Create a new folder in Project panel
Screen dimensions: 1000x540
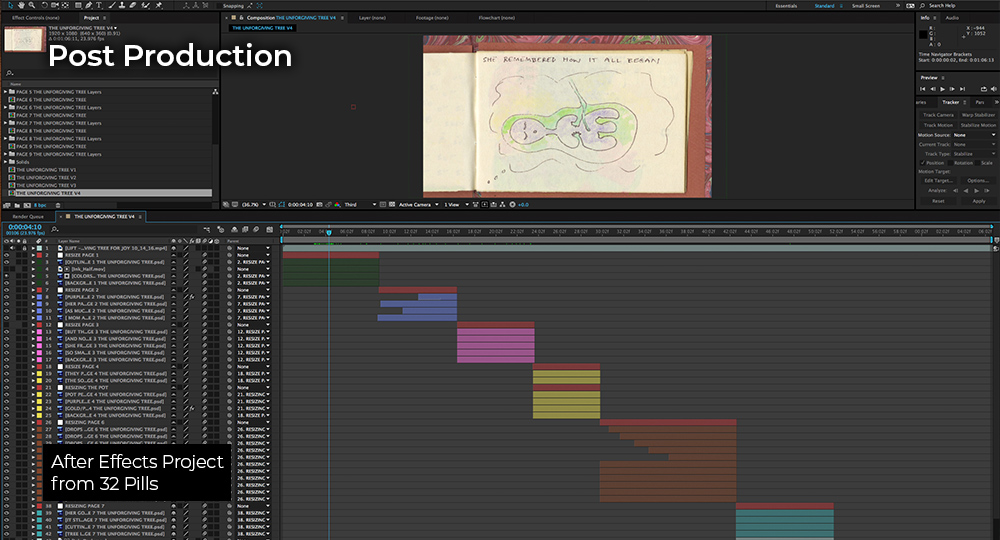point(17,205)
